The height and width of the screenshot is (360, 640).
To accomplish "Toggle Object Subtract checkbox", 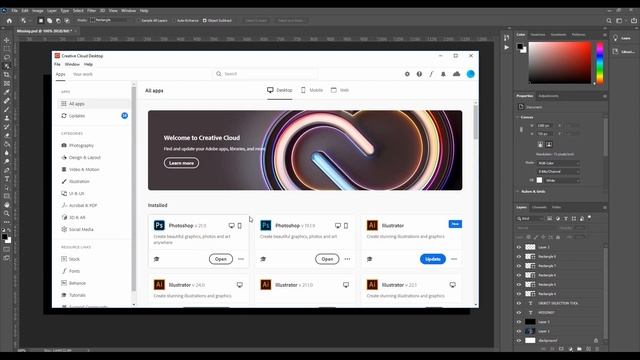I will 204,20.
